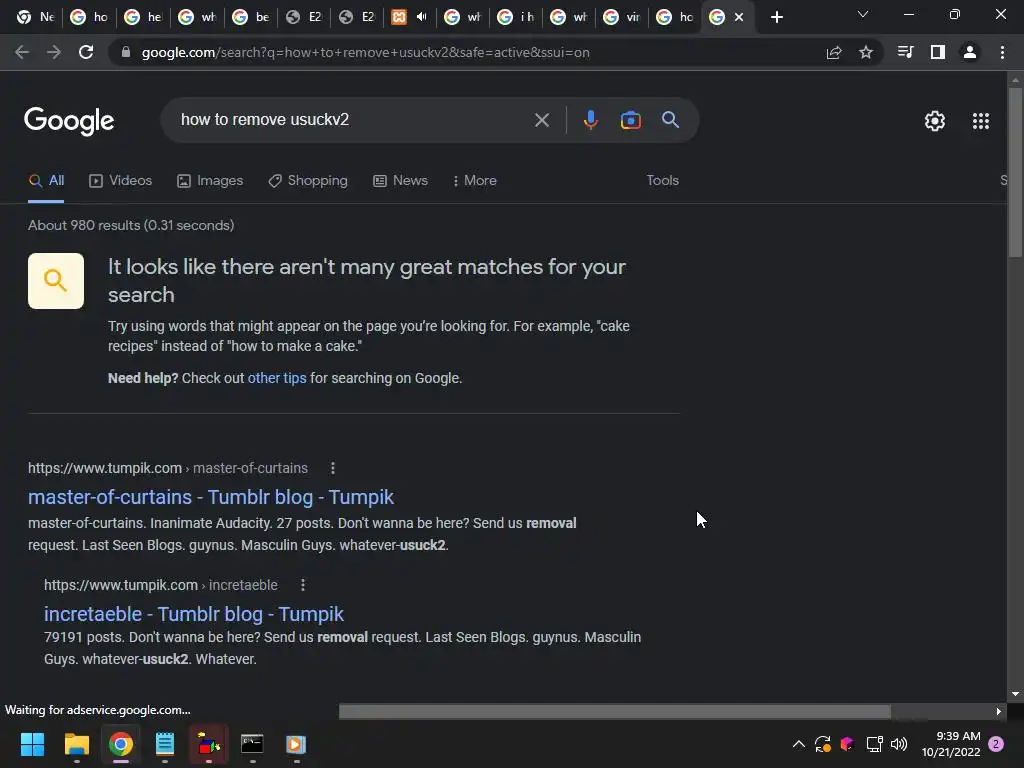The width and height of the screenshot is (1024, 768).
Task: Follow the 'other tips' link
Action: click(x=277, y=378)
